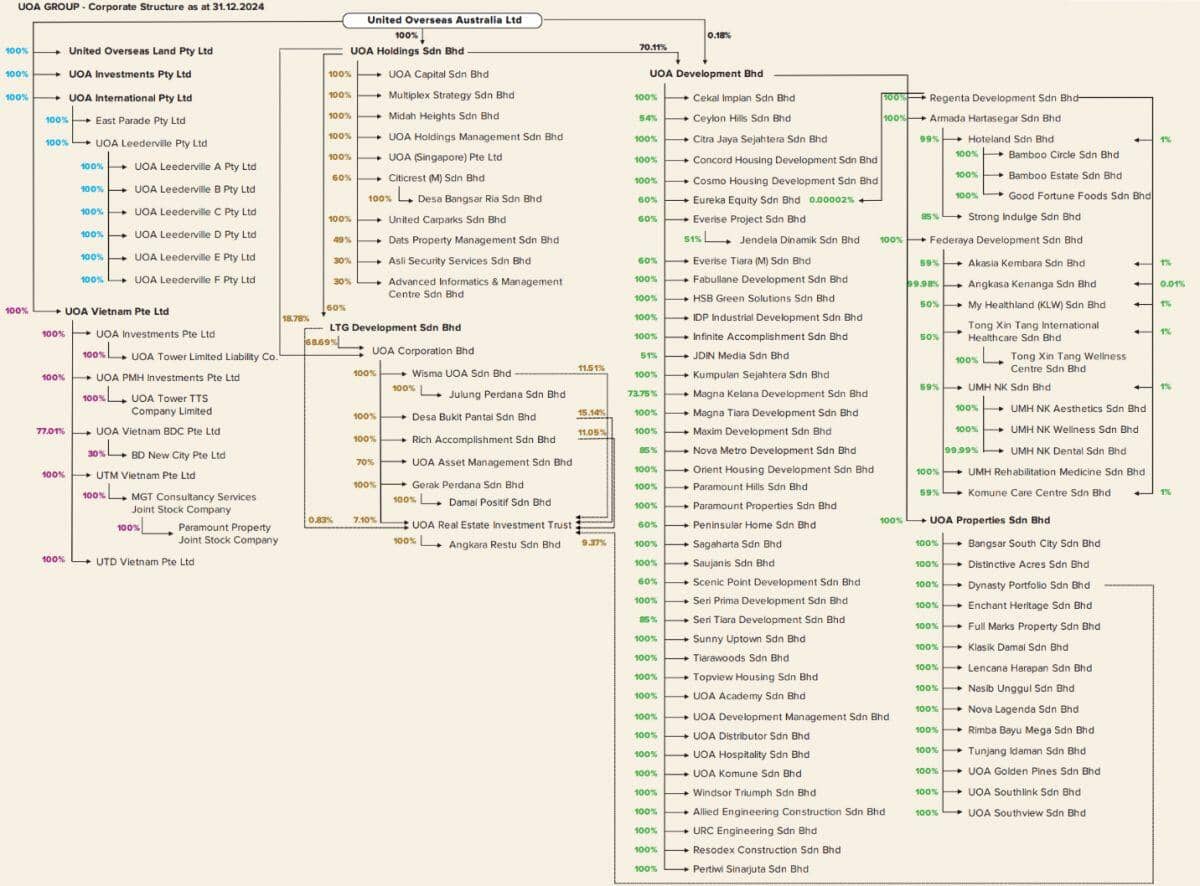Click the 70.11% ownership label
This screenshot has width=1200, height=886.
point(653,47)
